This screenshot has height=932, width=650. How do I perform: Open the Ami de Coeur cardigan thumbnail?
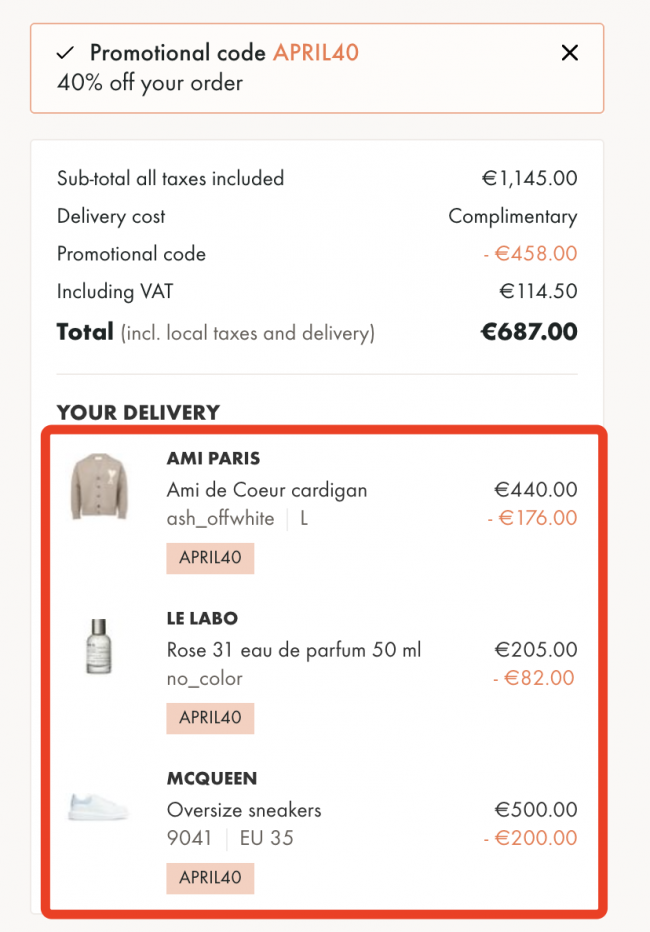tap(99, 486)
